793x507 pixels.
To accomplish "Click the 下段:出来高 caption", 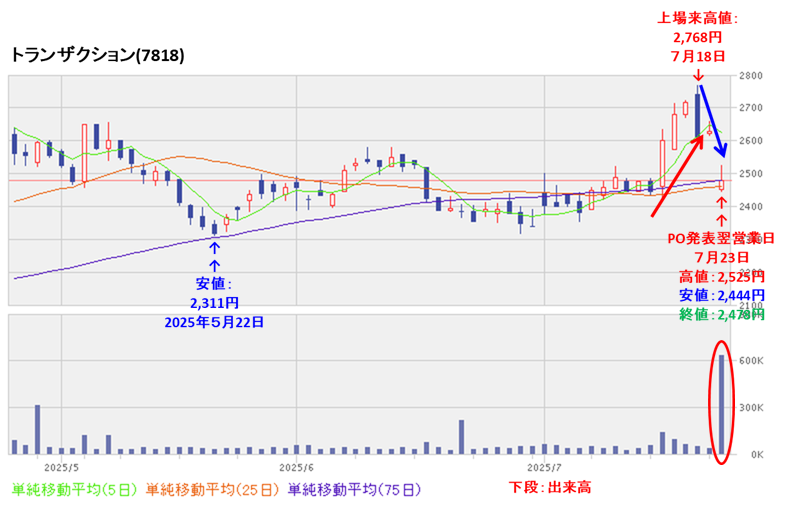I will (x=550, y=488).
